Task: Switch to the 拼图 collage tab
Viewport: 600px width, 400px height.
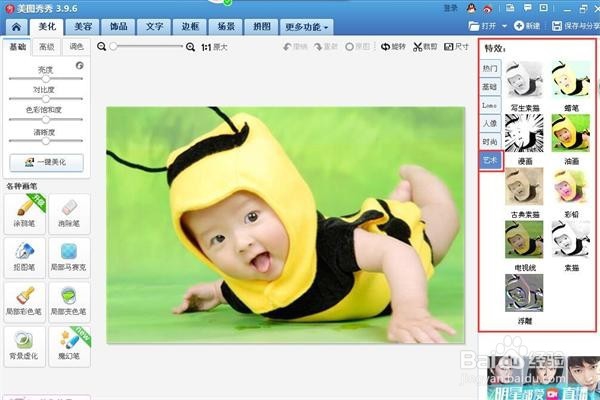Action: click(262, 27)
